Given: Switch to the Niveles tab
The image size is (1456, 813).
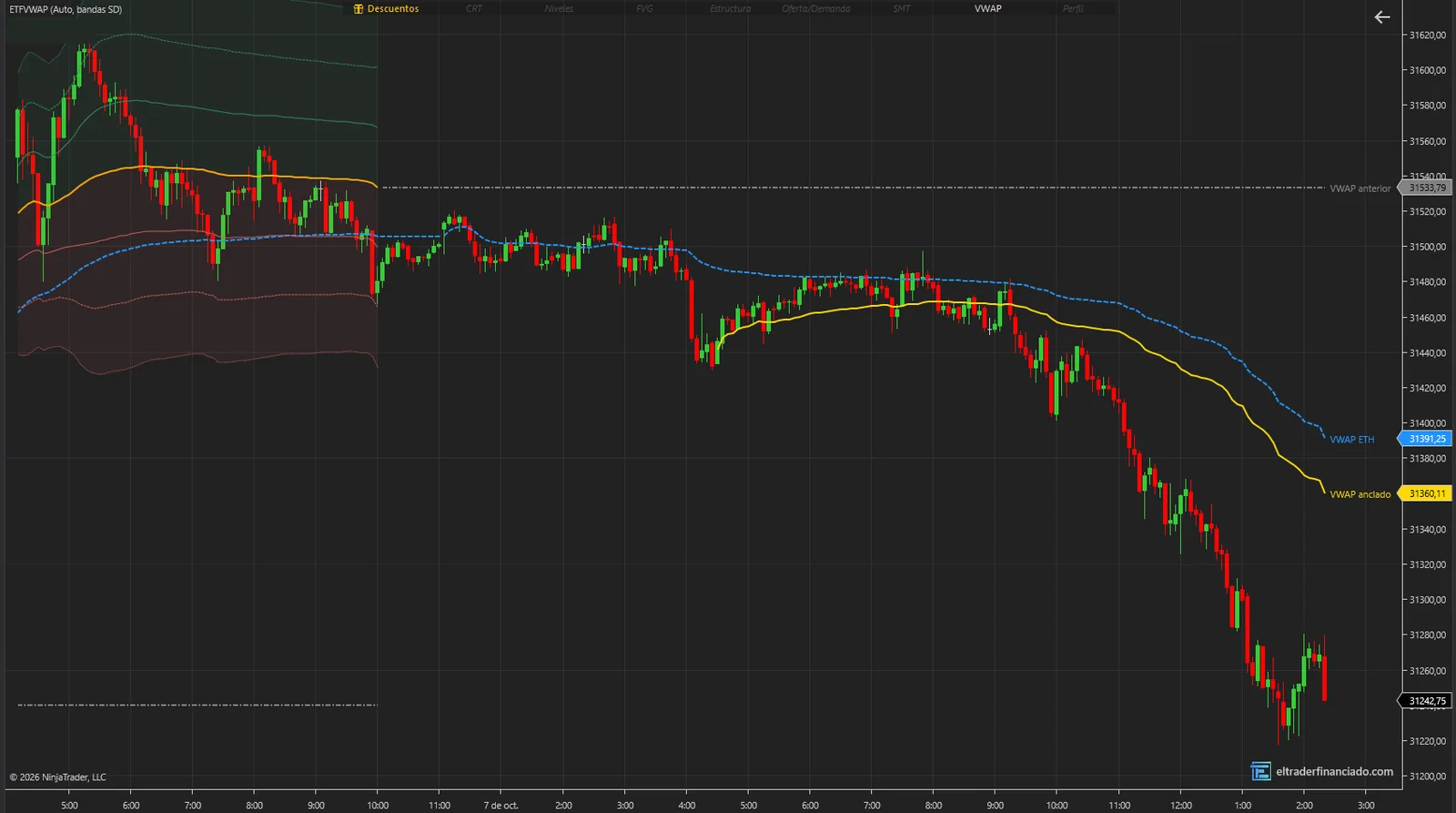Looking at the screenshot, I should tap(559, 9).
